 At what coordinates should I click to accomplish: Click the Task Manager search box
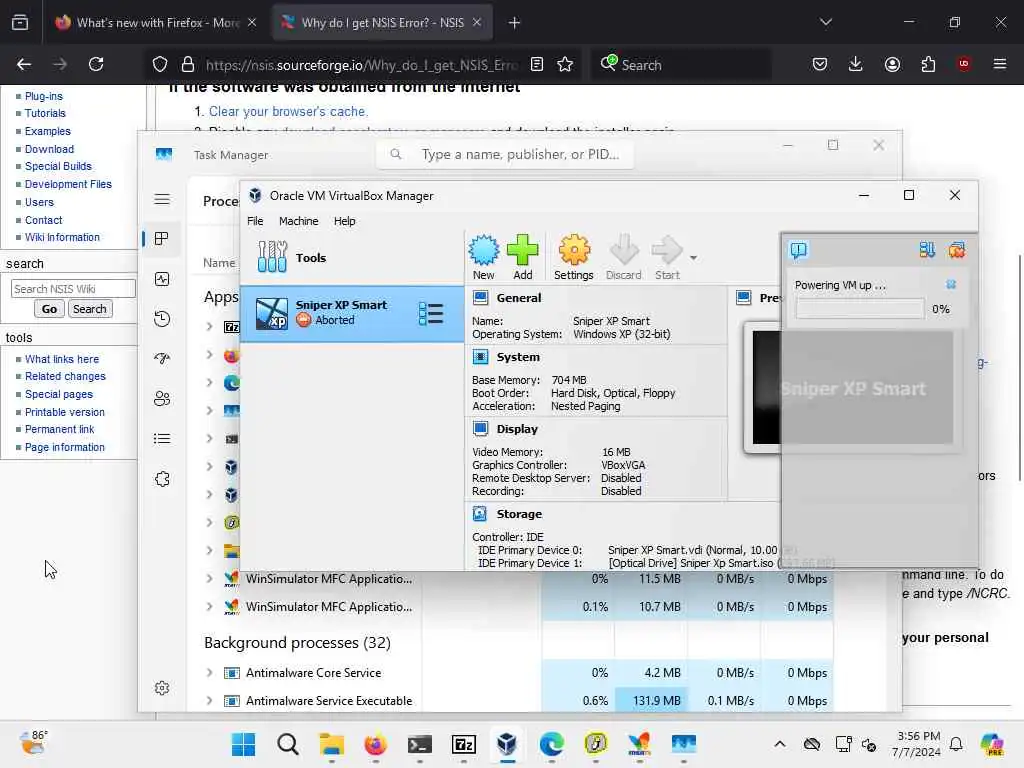505,154
